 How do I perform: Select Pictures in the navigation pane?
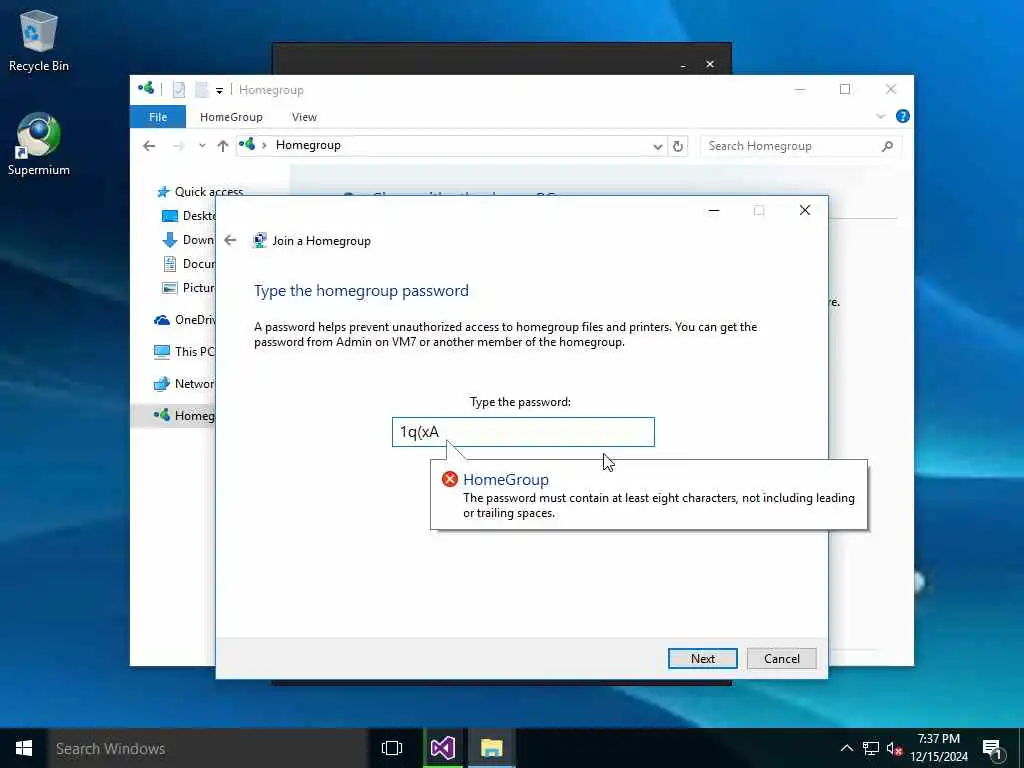click(x=188, y=288)
